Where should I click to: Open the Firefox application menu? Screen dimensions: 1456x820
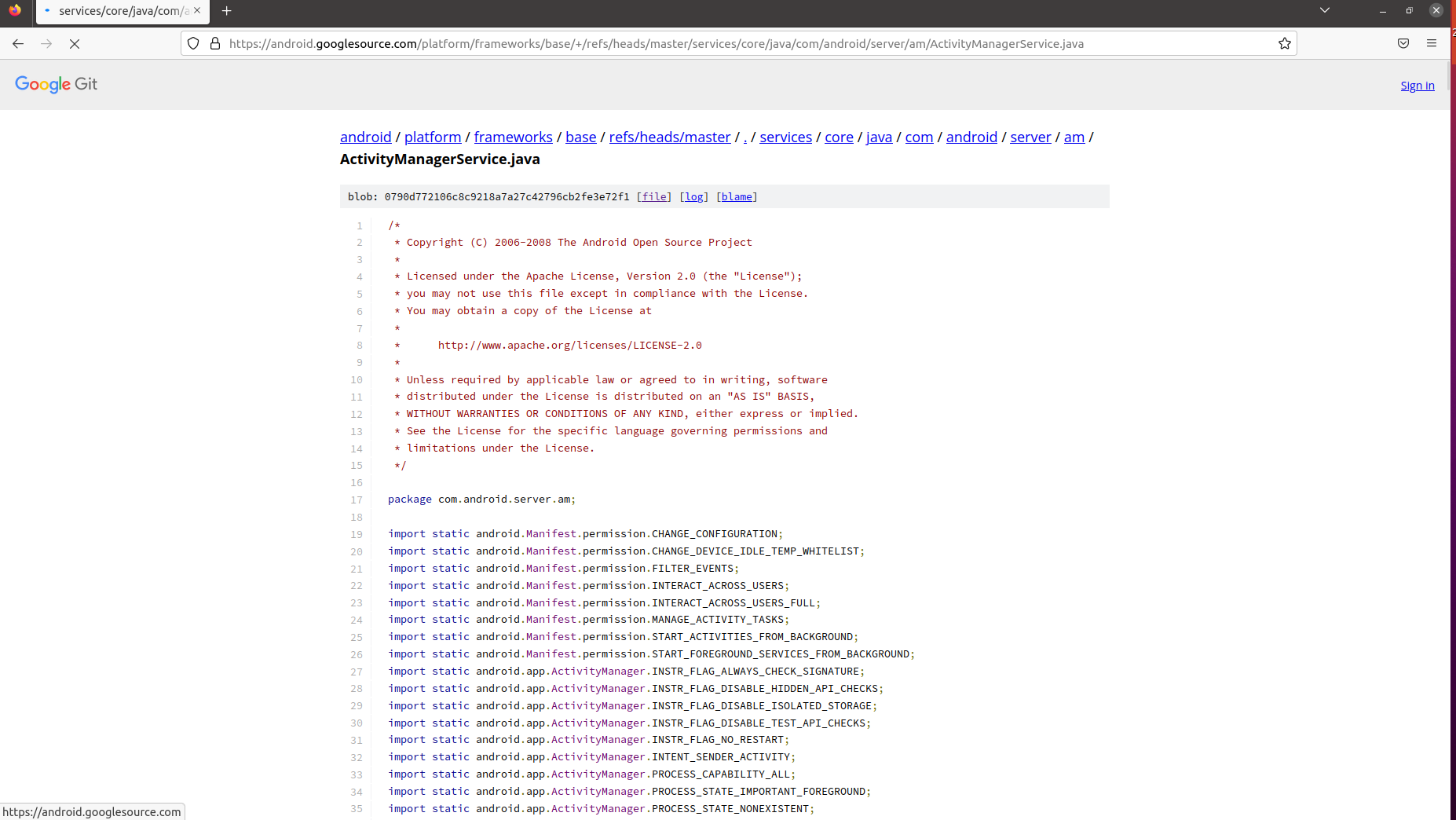[x=1432, y=43]
